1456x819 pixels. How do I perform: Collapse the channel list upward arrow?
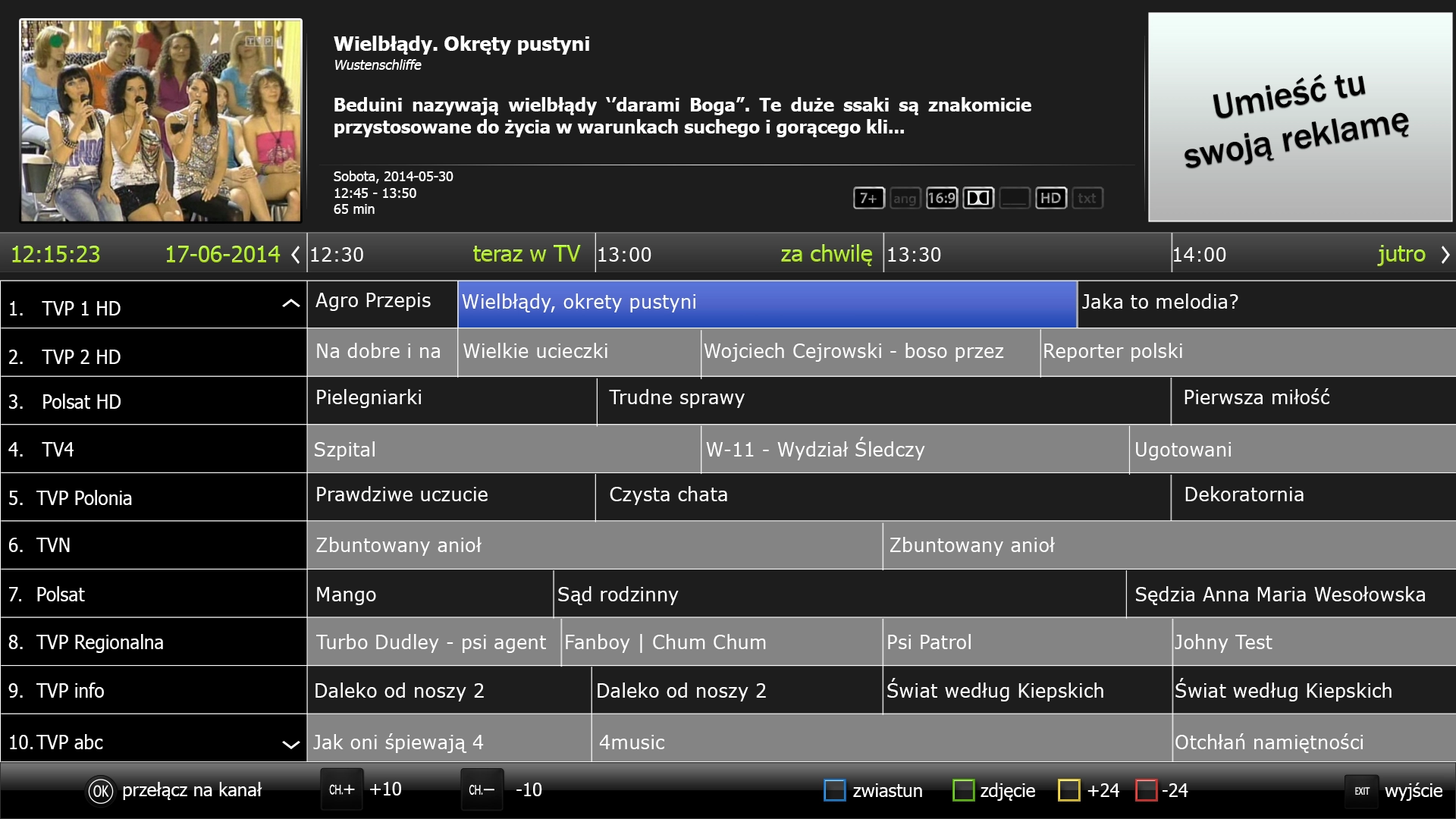[x=290, y=303]
